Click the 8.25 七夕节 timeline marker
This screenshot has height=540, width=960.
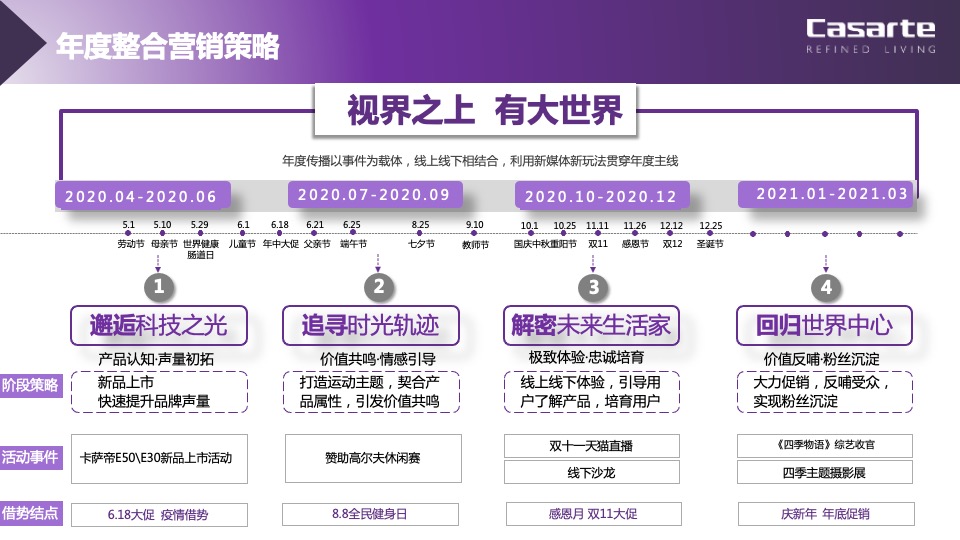(421, 234)
